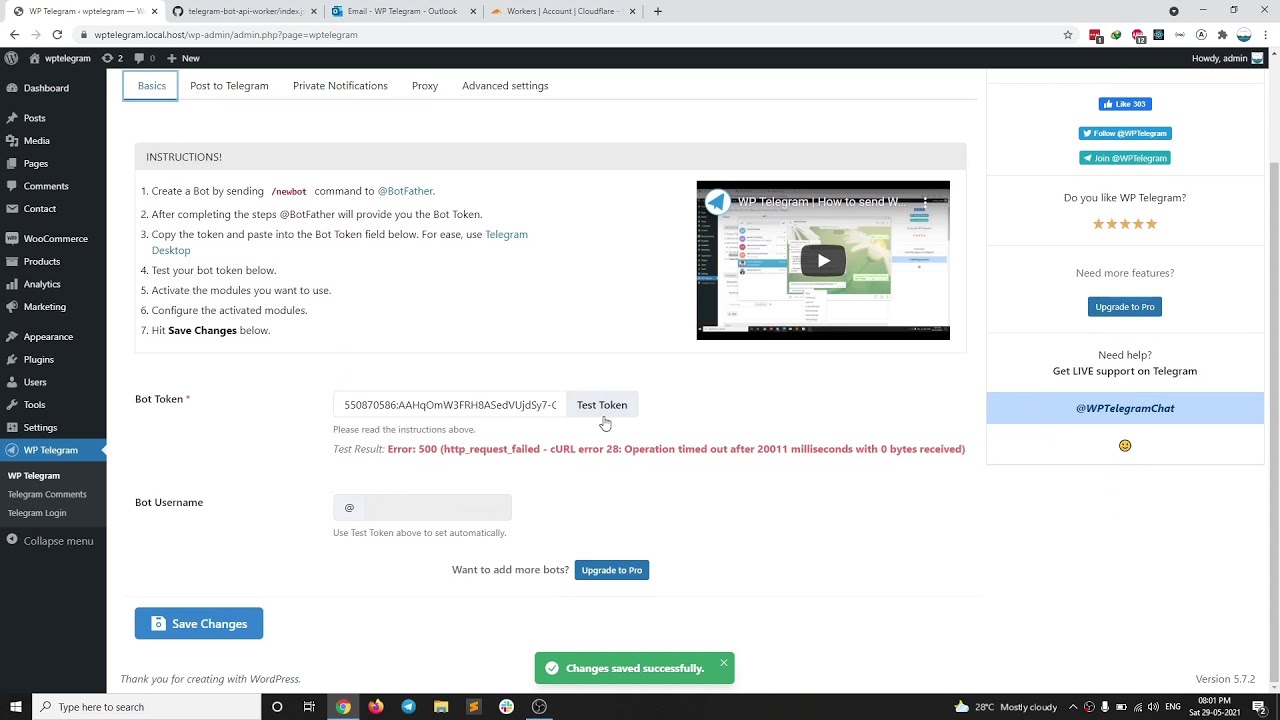Click the Bot Token input field
Screen dimensions: 1280x720
pyautogui.click(x=450, y=405)
